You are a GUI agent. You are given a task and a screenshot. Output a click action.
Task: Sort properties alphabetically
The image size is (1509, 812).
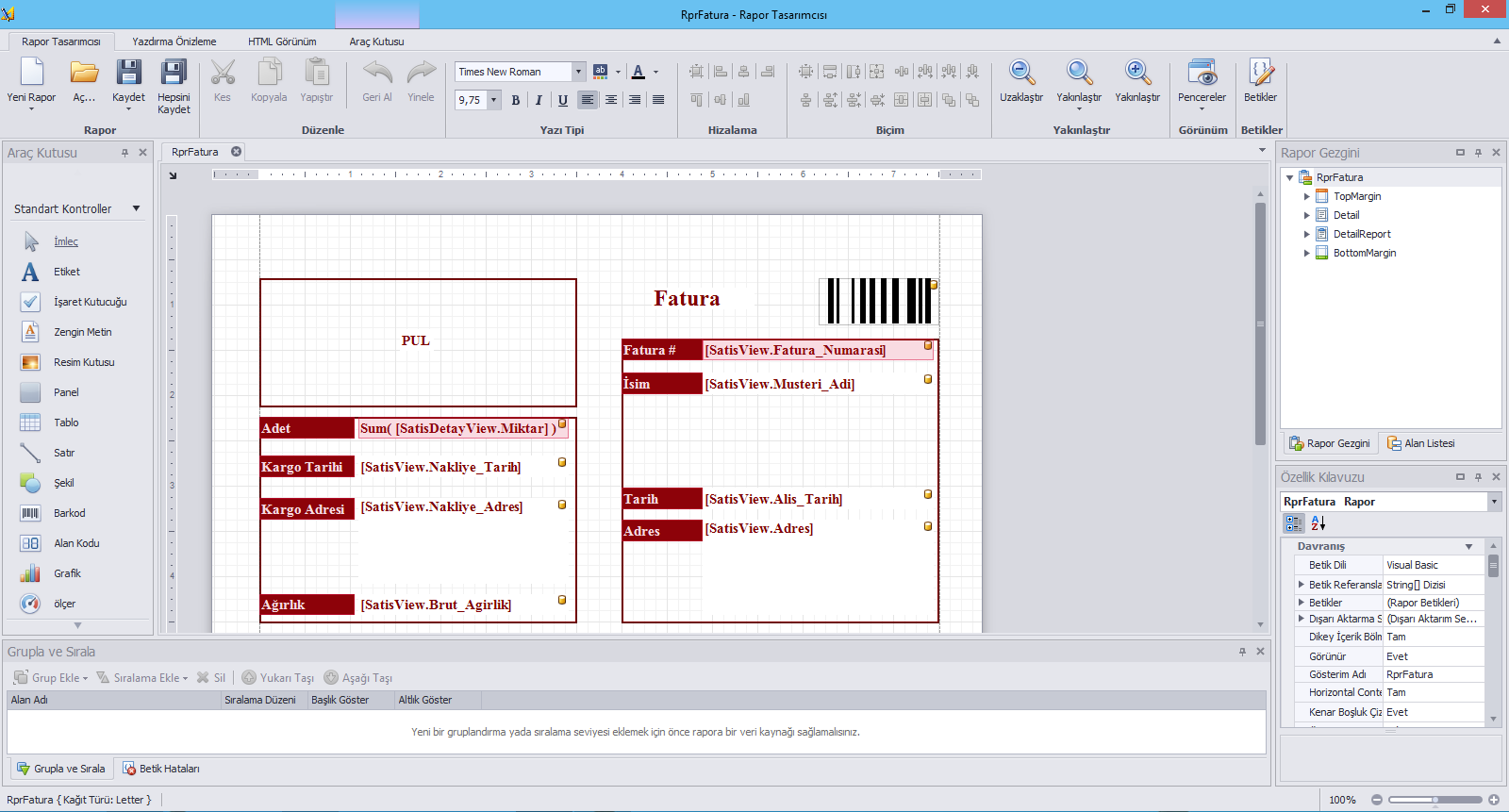[1318, 523]
